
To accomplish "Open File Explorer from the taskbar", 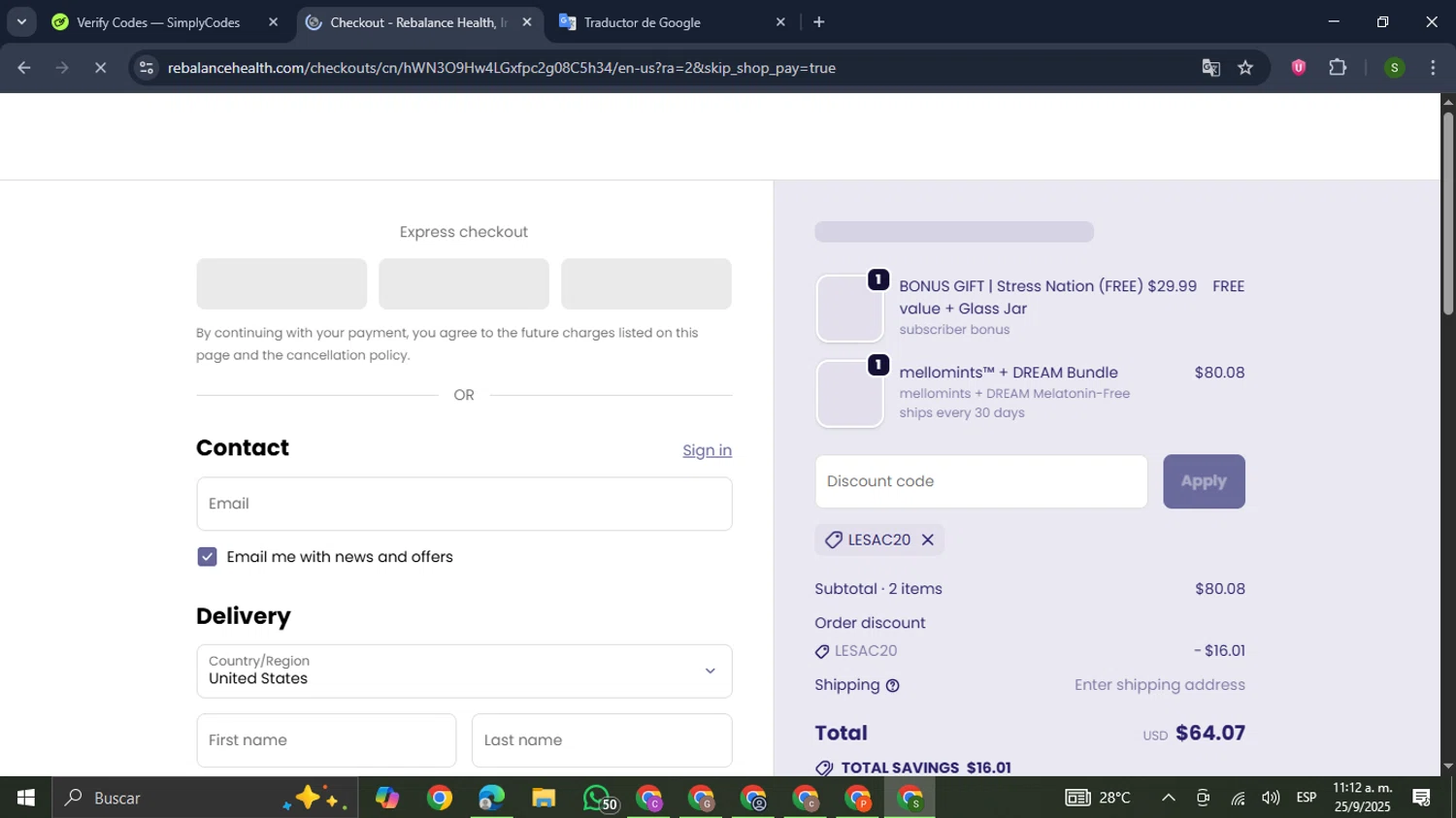I will pos(544,798).
